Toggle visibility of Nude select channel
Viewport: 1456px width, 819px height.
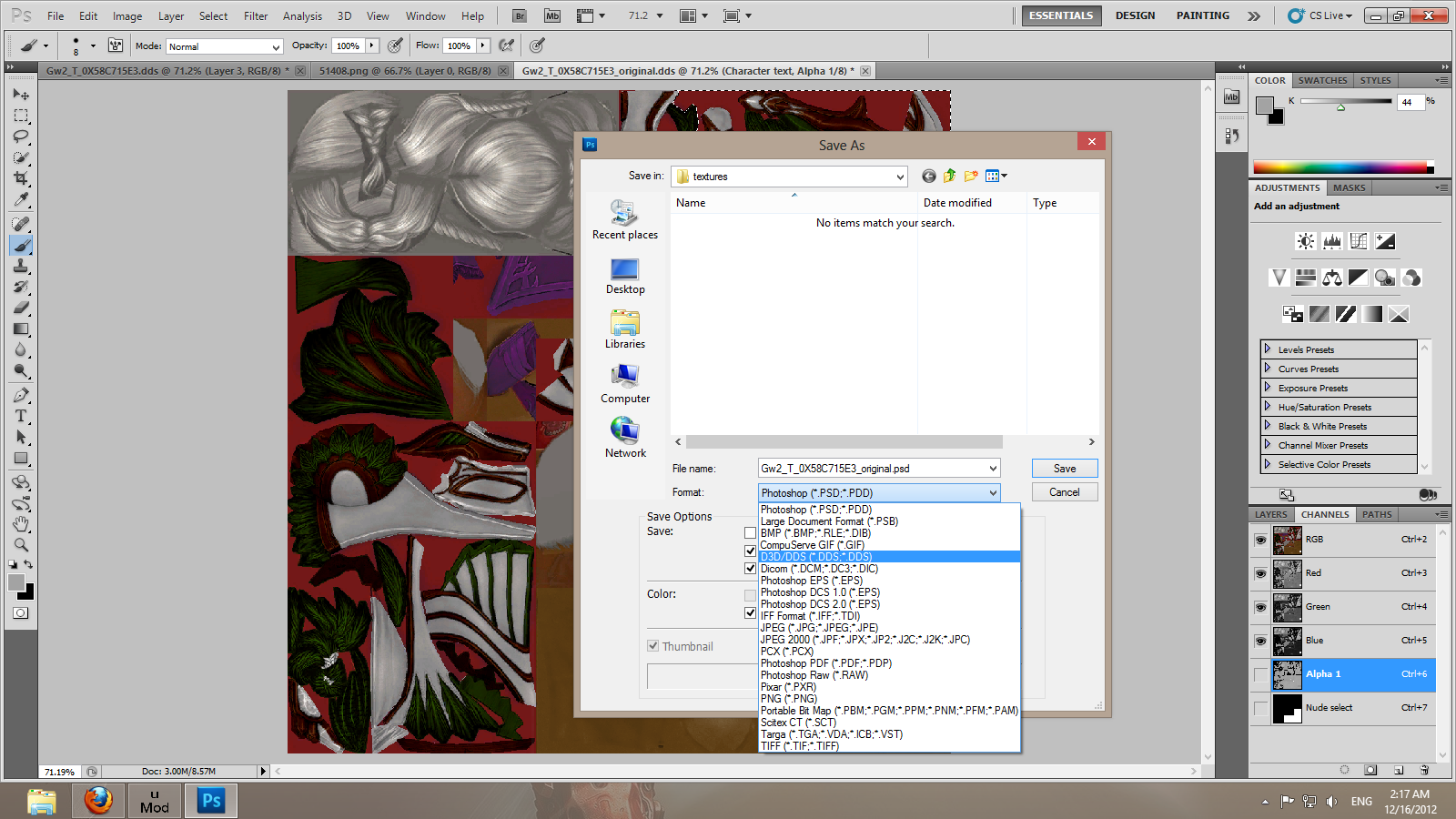pyautogui.click(x=1260, y=708)
